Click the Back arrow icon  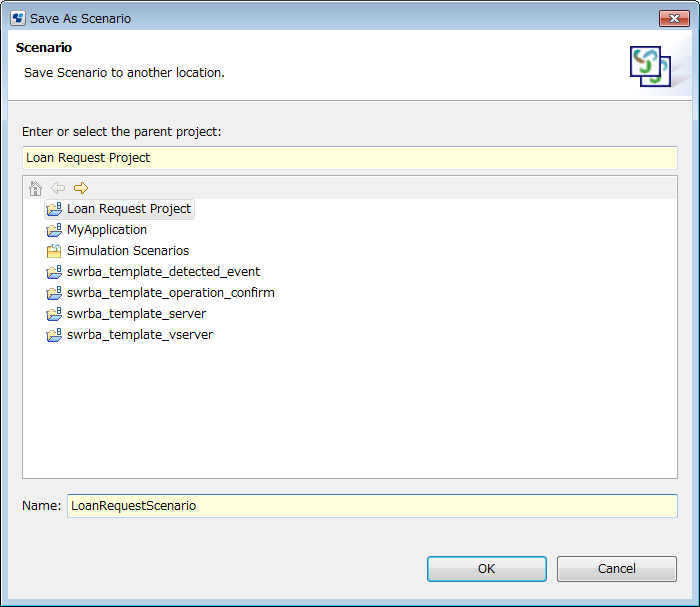tap(58, 188)
